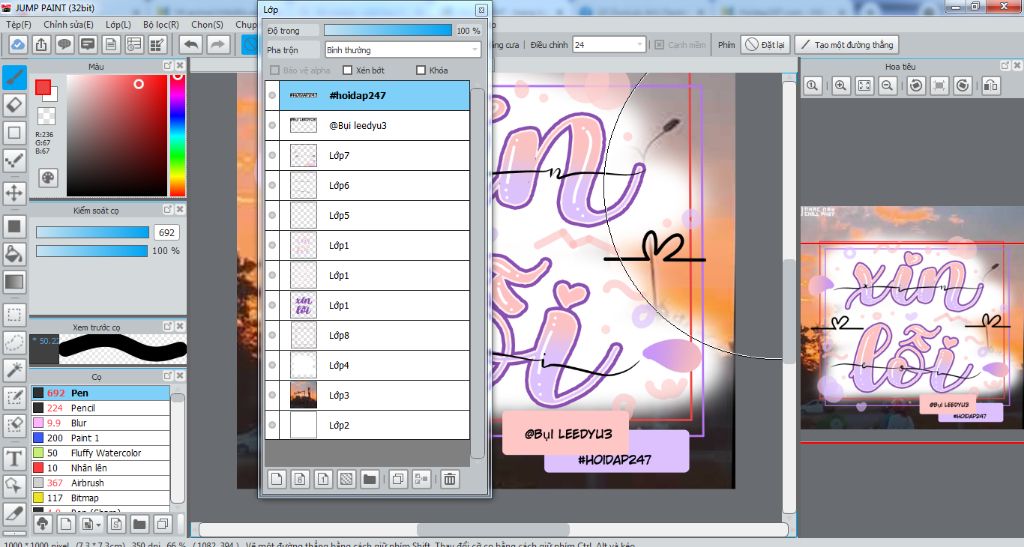The width and height of the screenshot is (1024, 547).
Task: Hide the Lớp2 layer
Action: click(272, 425)
